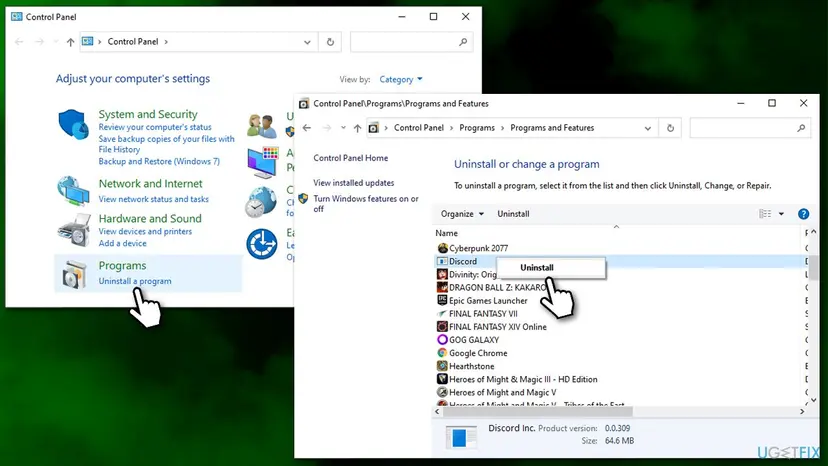The height and width of the screenshot is (466, 828).
Task: Go up one level in Programs window
Action: click(357, 128)
